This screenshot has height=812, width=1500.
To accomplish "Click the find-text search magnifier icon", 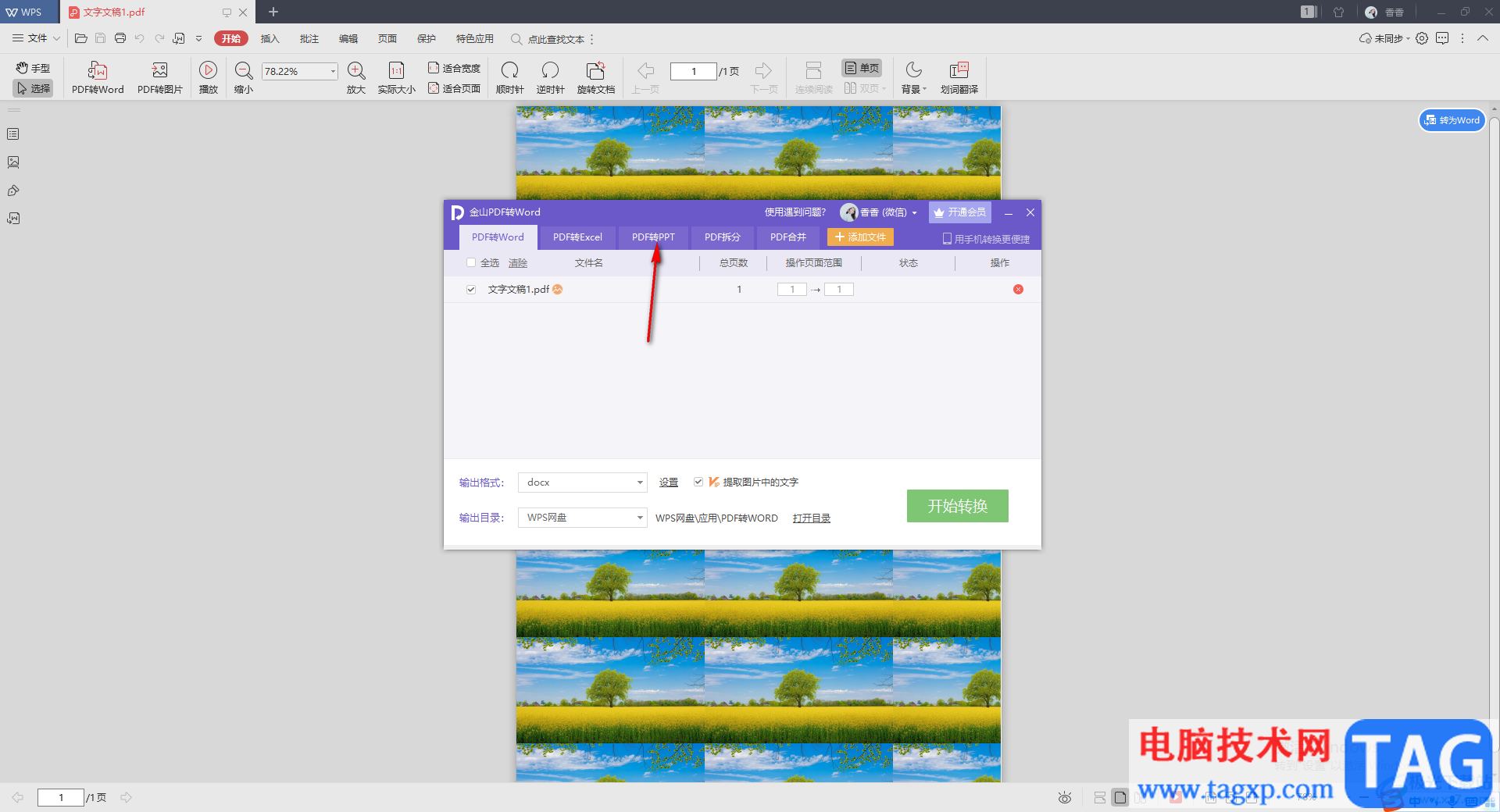I will [x=516, y=39].
